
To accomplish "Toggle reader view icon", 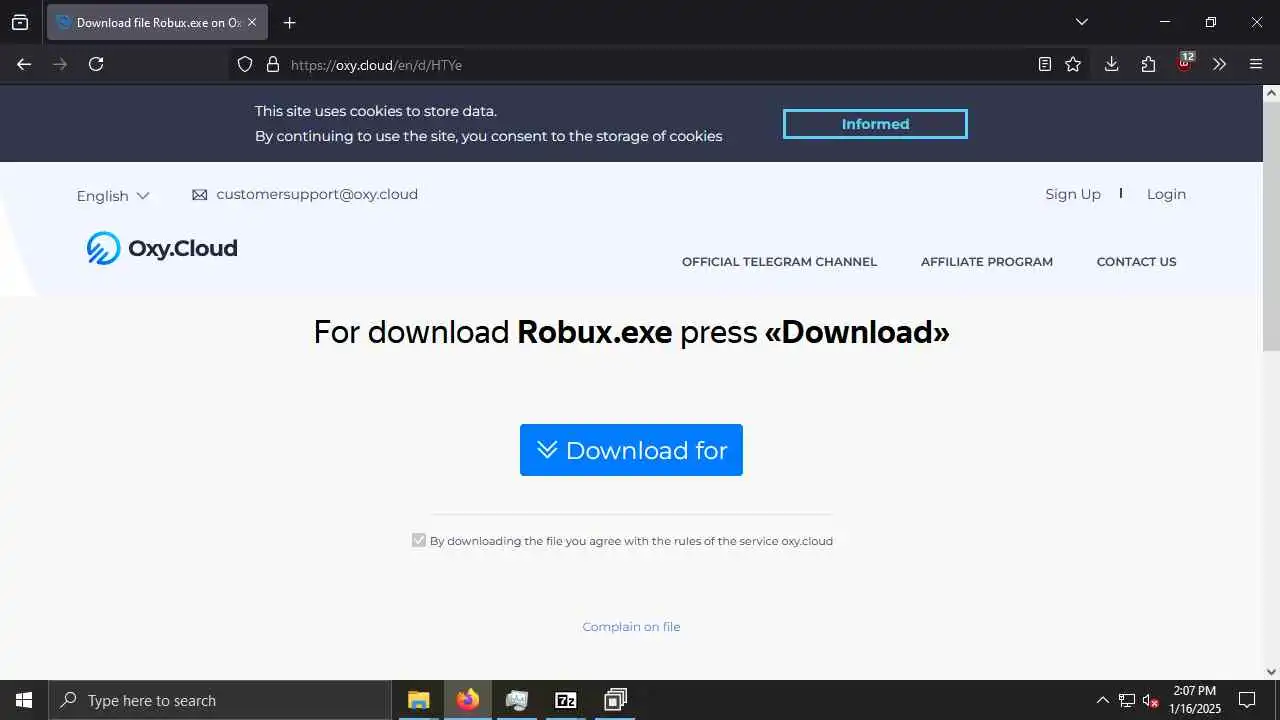I will [1044, 64].
